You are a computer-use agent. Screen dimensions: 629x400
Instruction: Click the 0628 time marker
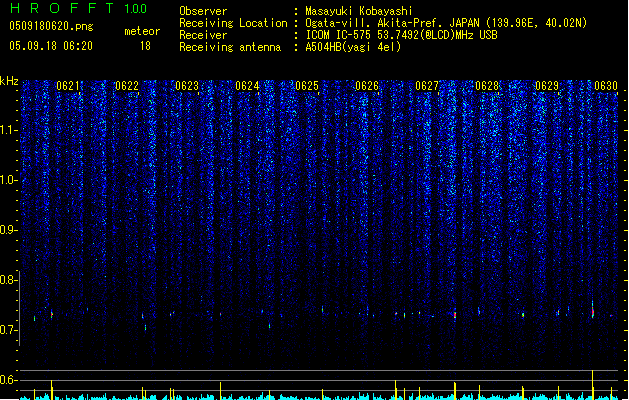pyautogui.click(x=487, y=86)
